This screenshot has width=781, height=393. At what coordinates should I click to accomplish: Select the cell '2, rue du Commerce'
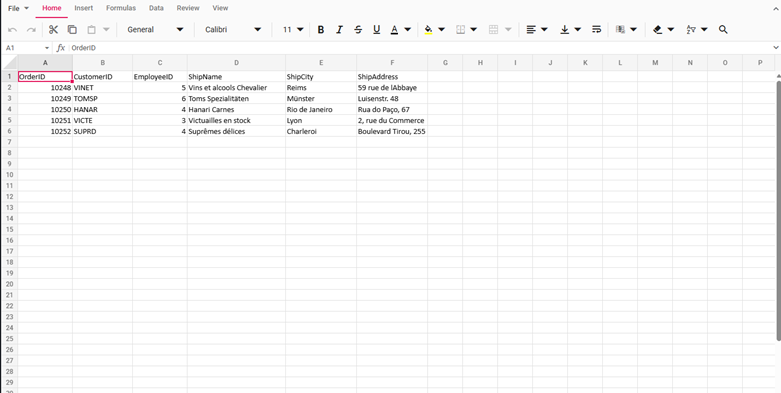pyautogui.click(x=392, y=121)
